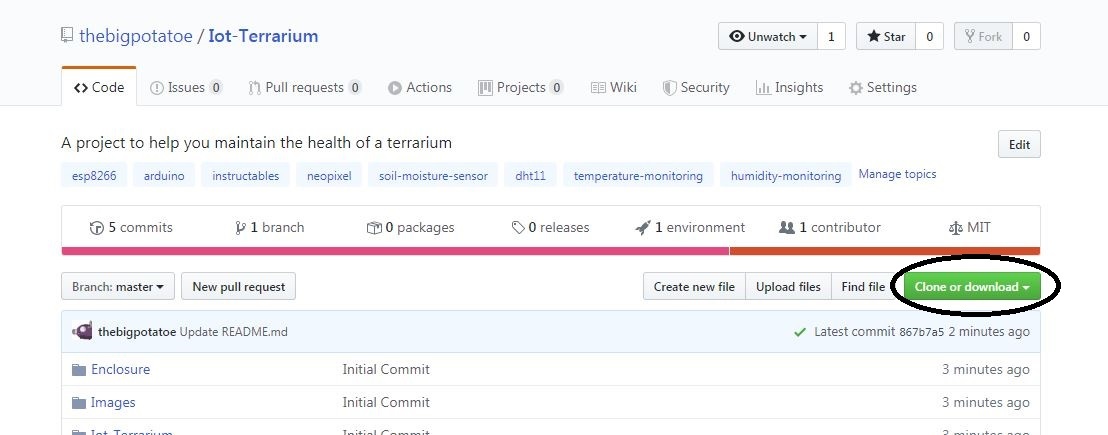
Task: Open thebigpotatoe author link in commit row
Action: [137, 331]
